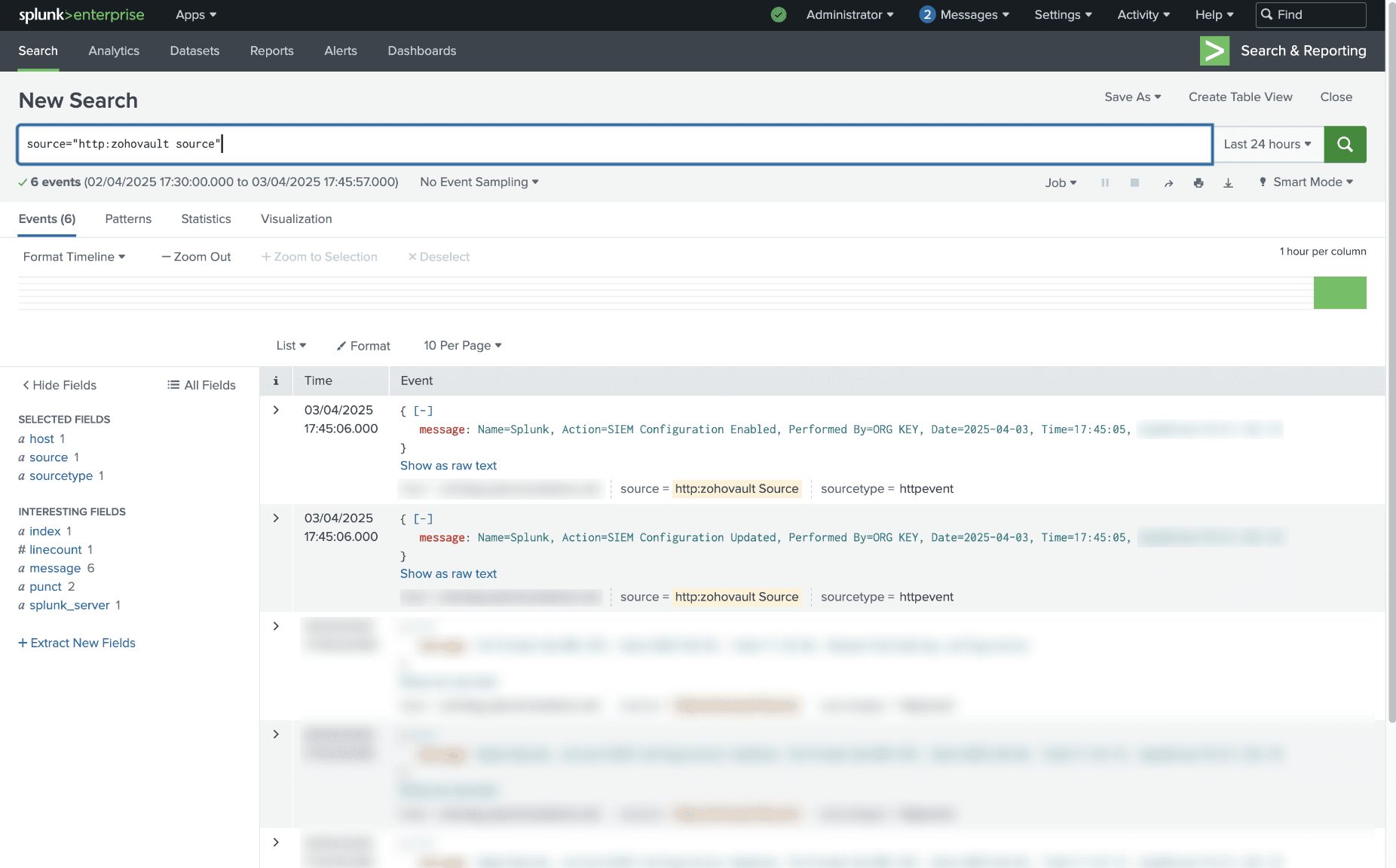Select the linecount field
This screenshot has width=1396, height=868.
pos(56,549)
